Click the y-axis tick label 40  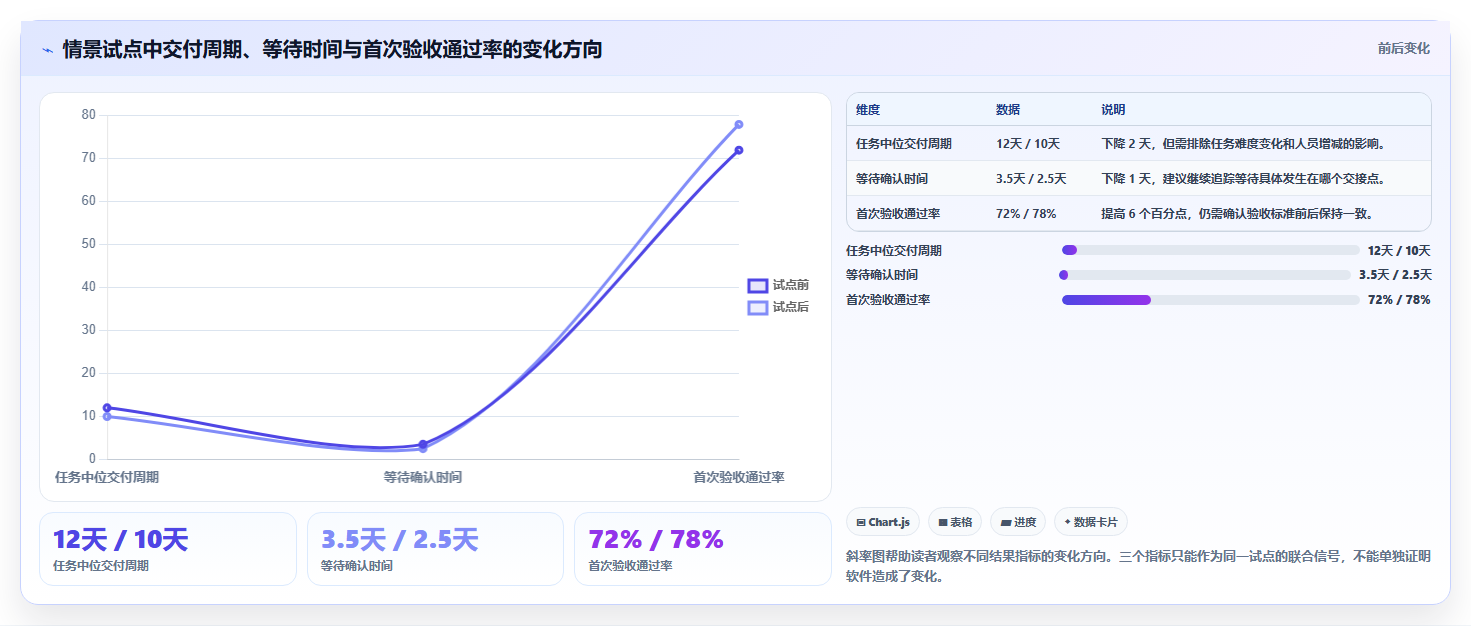coord(89,287)
